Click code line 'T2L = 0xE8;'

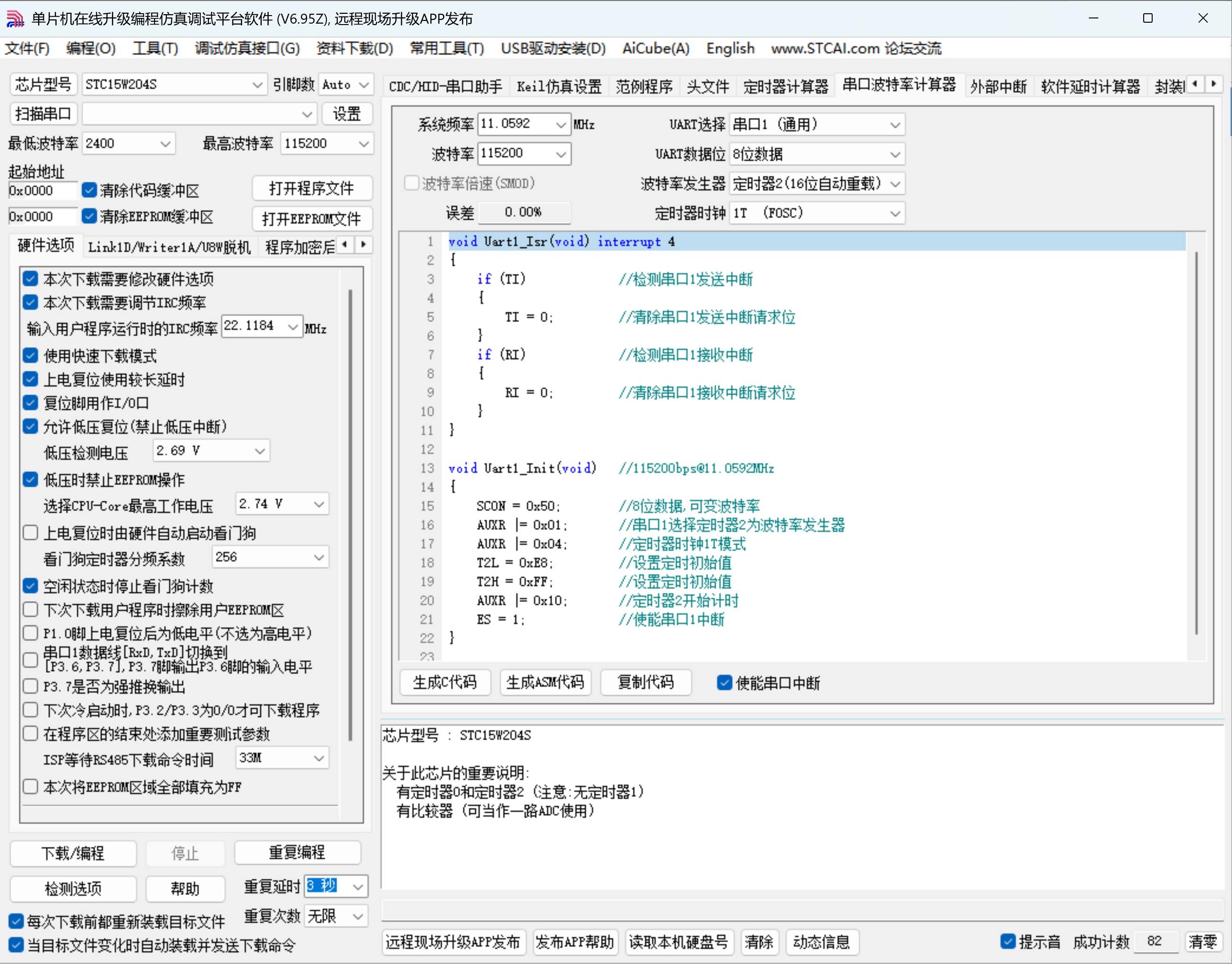click(x=515, y=563)
